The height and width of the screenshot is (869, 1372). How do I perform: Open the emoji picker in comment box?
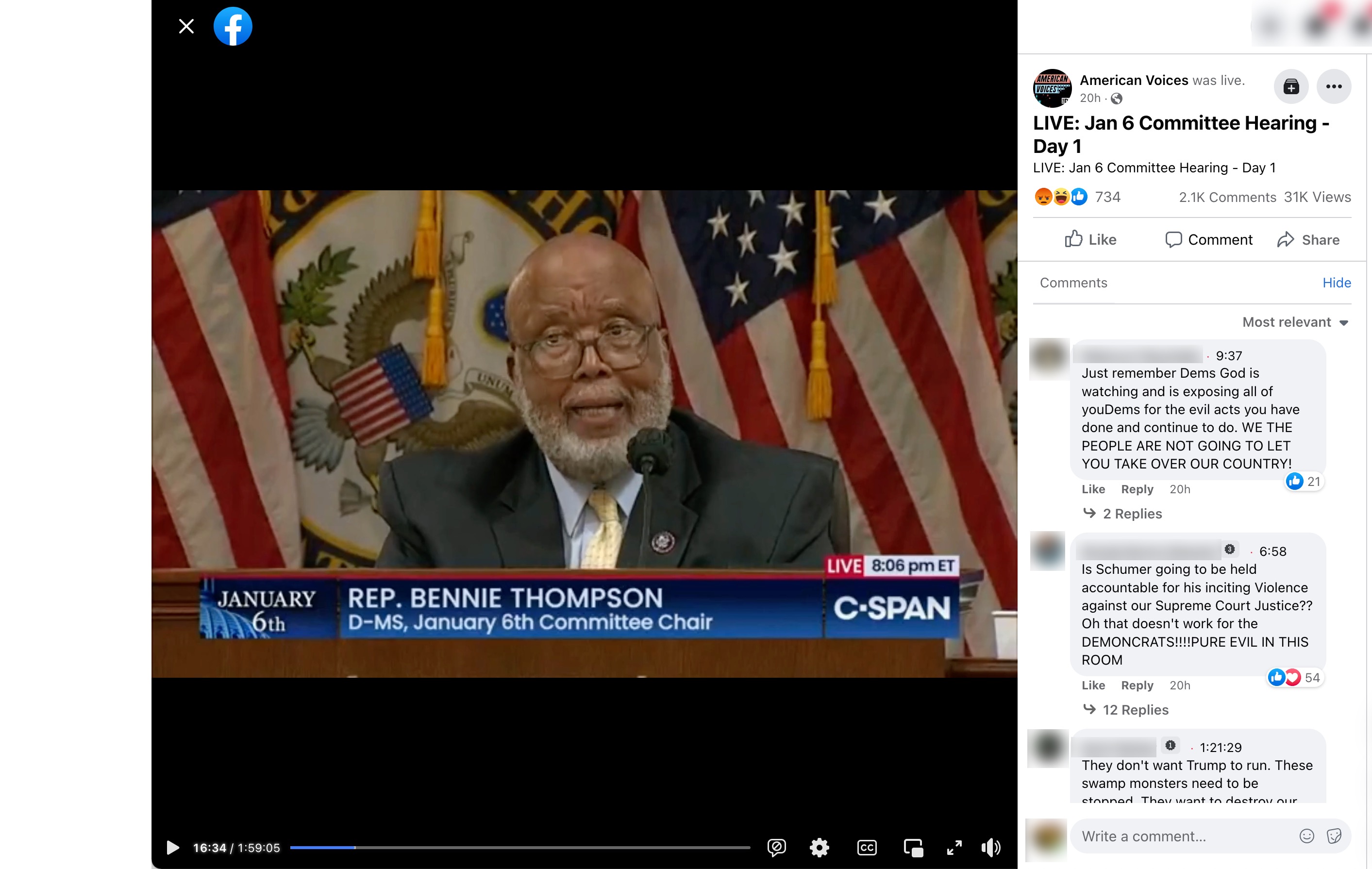coord(1306,836)
